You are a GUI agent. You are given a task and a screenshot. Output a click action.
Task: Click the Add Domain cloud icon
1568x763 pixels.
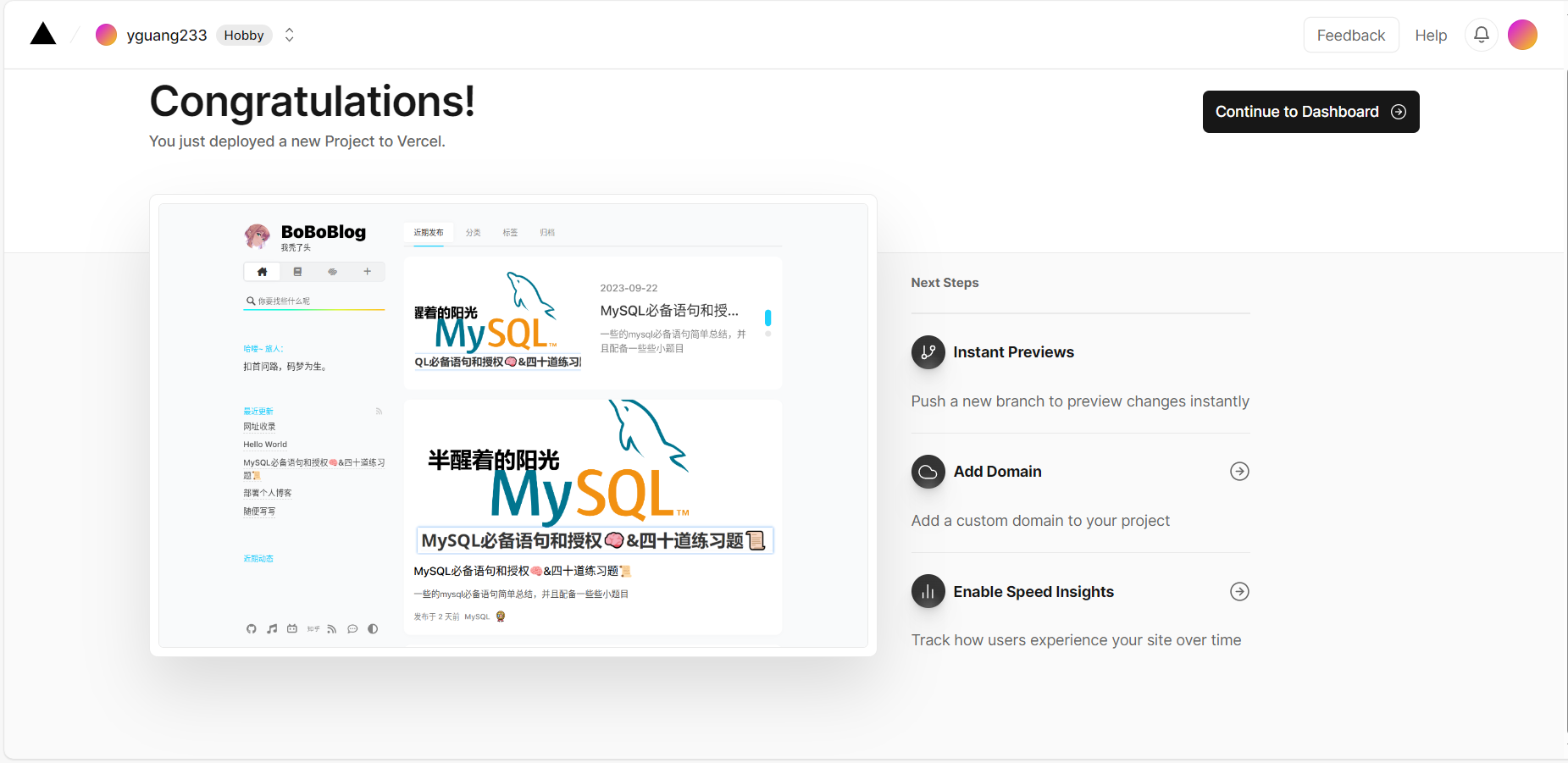928,472
